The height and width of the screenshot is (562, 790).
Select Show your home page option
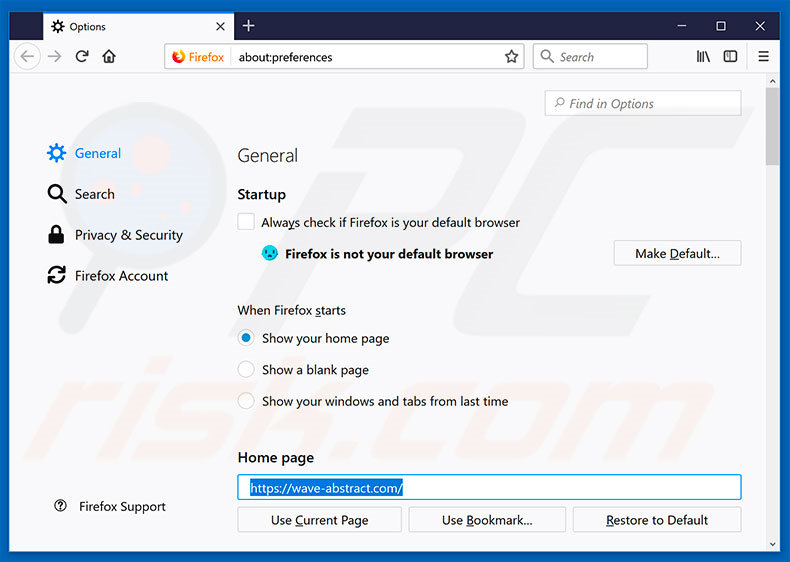246,338
